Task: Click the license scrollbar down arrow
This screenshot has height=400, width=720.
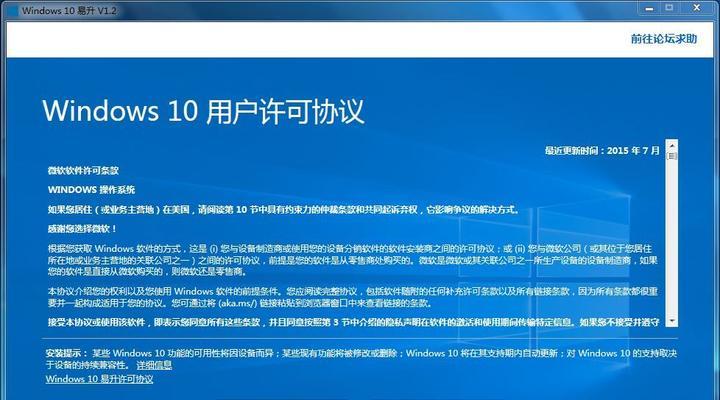Action: 672,321
